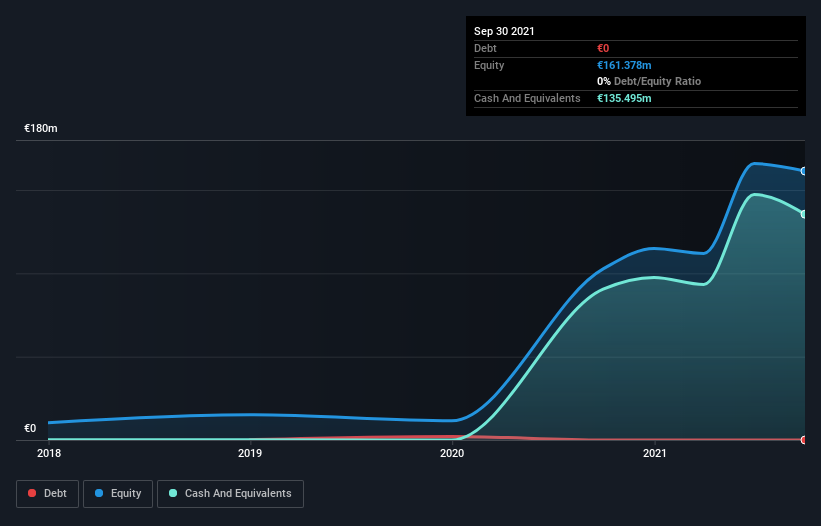
Task: Click the red Debt legend dot
Action: point(32,493)
